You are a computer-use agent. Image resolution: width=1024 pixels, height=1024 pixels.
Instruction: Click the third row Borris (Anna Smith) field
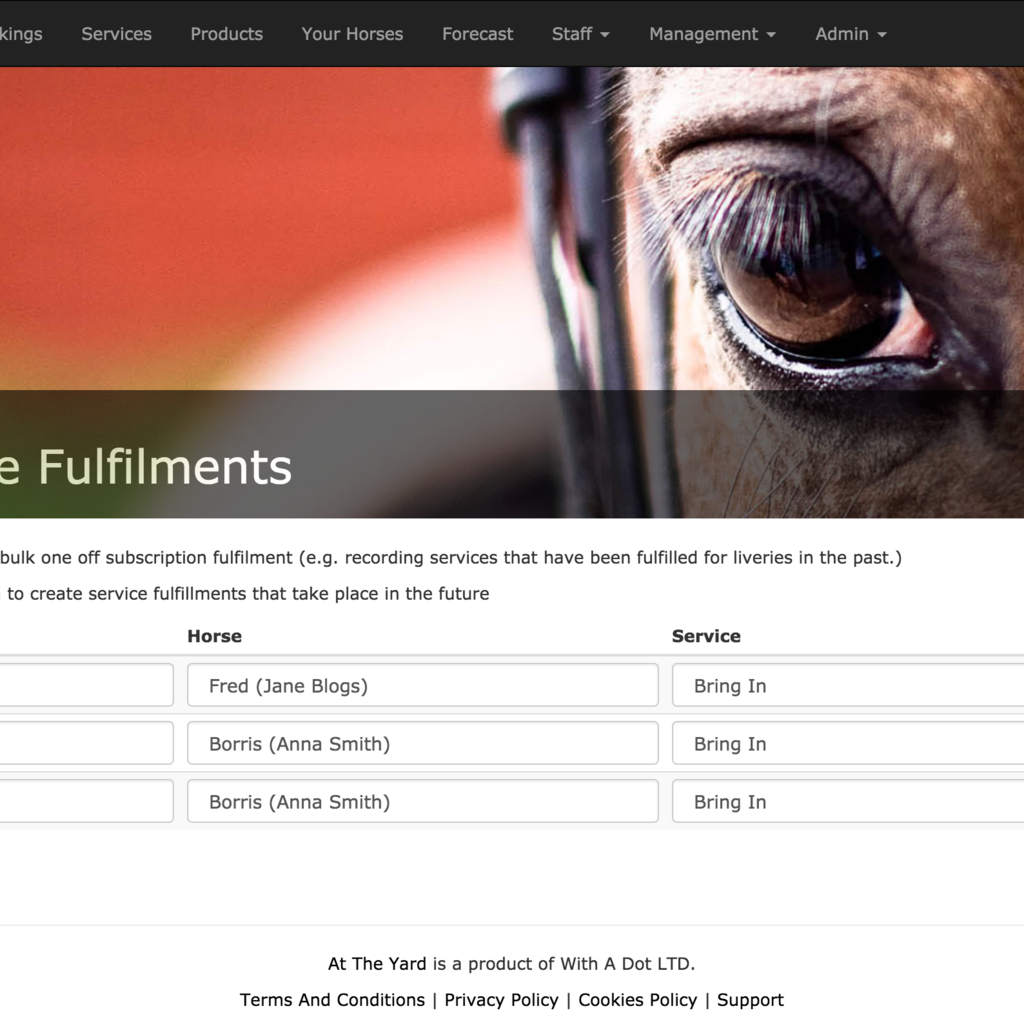[423, 801]
